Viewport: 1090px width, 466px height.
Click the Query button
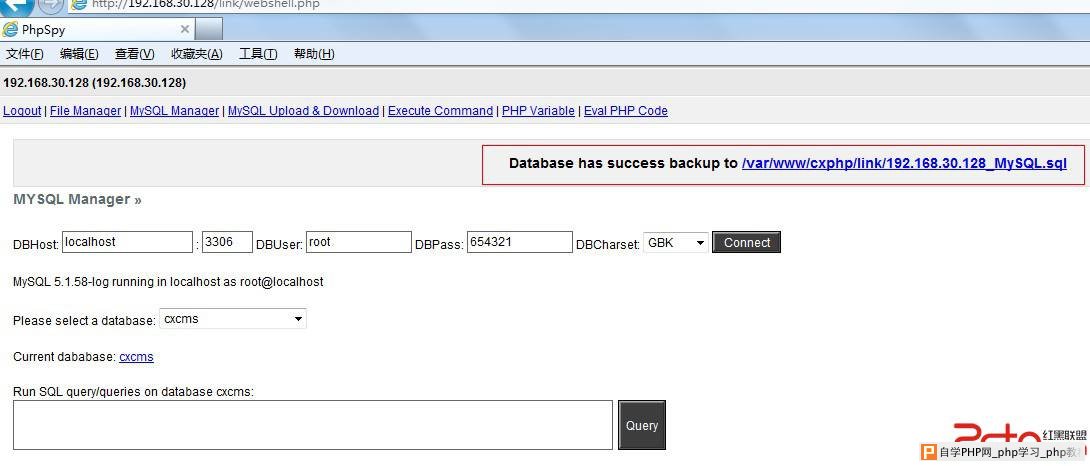click(x=642, y=425)
